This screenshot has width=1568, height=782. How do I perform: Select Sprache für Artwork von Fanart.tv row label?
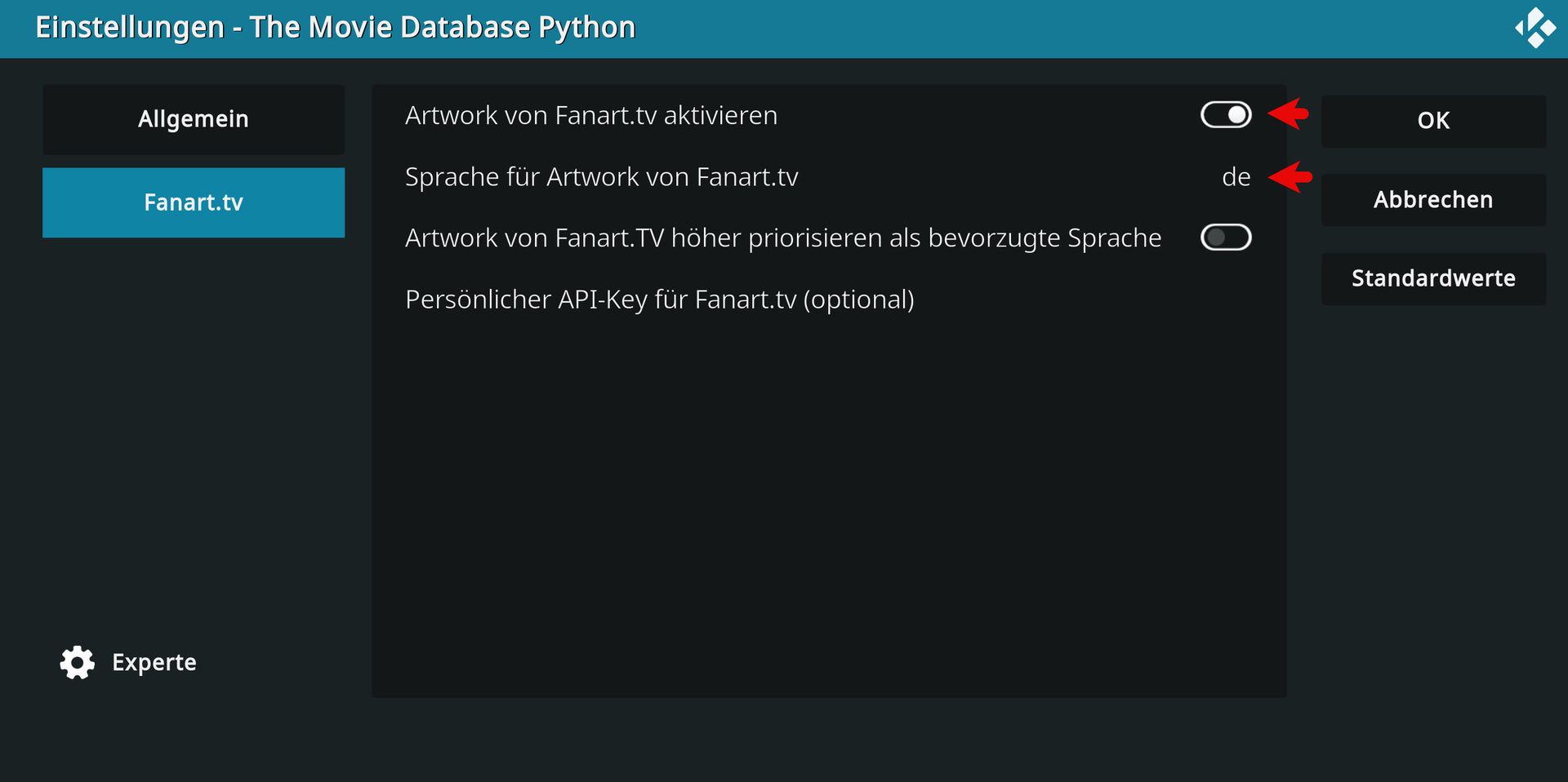point(601,176)
